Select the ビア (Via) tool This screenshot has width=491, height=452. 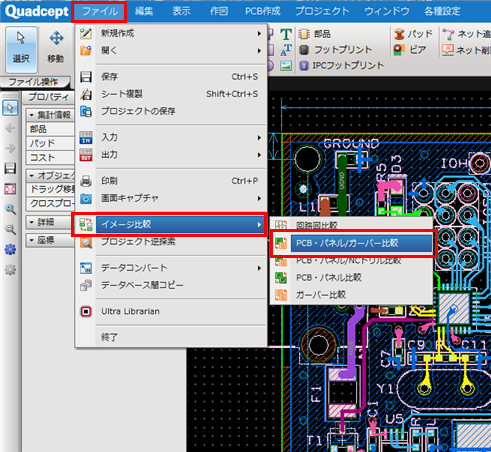(410, 50)
